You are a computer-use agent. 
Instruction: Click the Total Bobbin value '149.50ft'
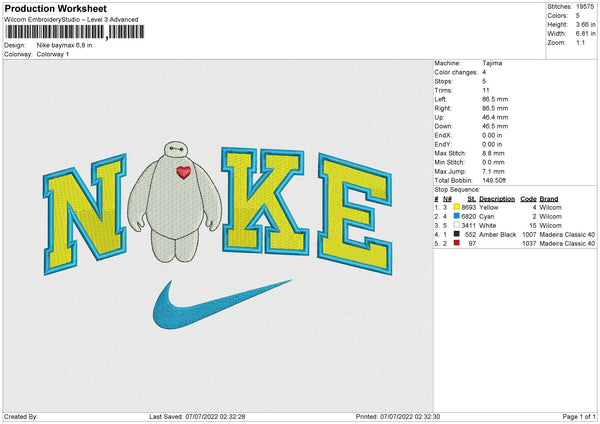(494, 180)
